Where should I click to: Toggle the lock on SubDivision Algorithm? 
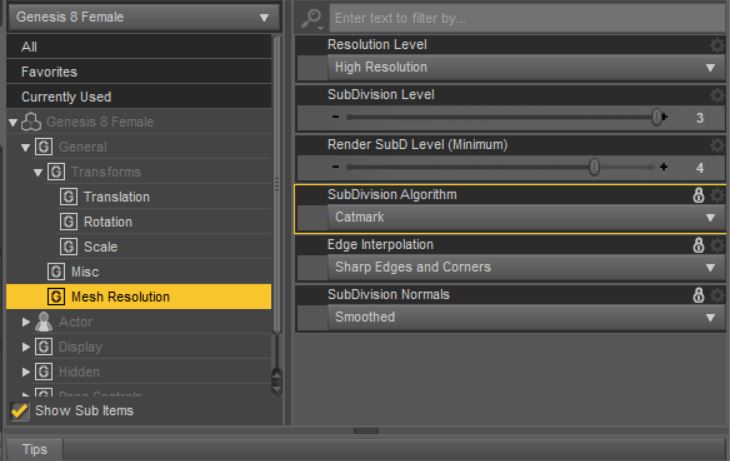click(x=698, y=195)
